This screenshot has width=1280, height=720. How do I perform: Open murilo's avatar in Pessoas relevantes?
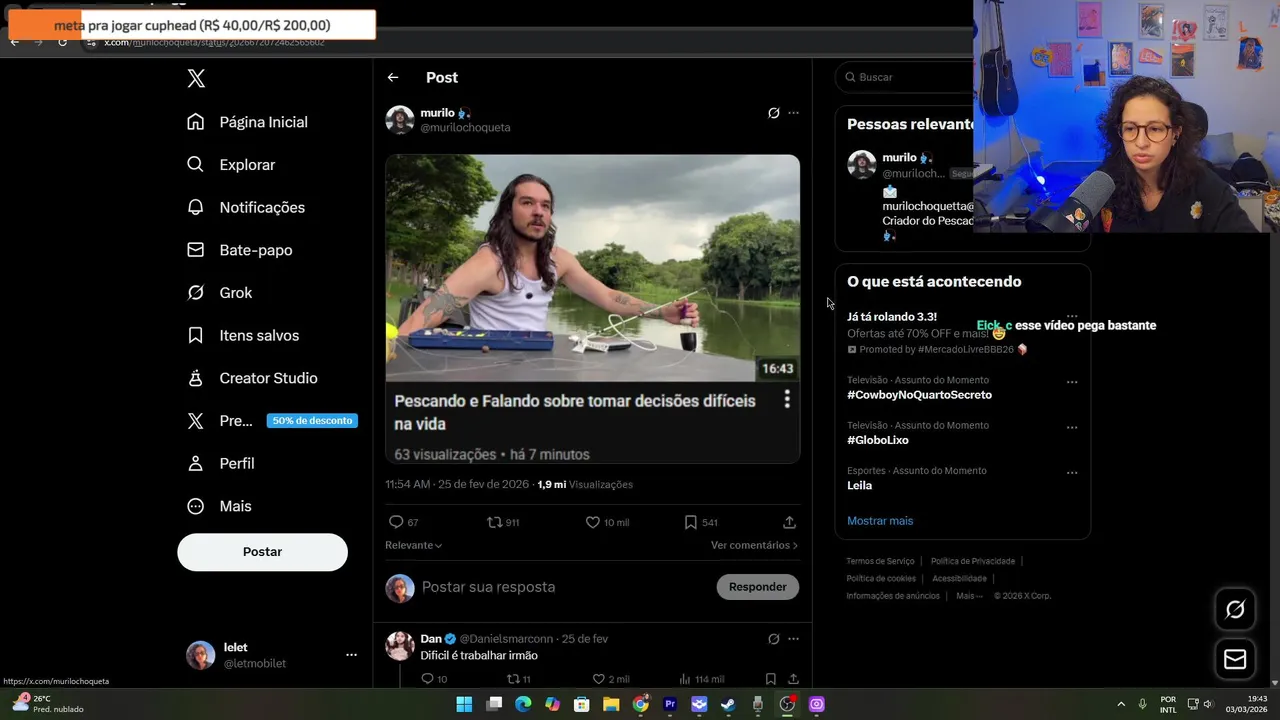click(862, 165)
